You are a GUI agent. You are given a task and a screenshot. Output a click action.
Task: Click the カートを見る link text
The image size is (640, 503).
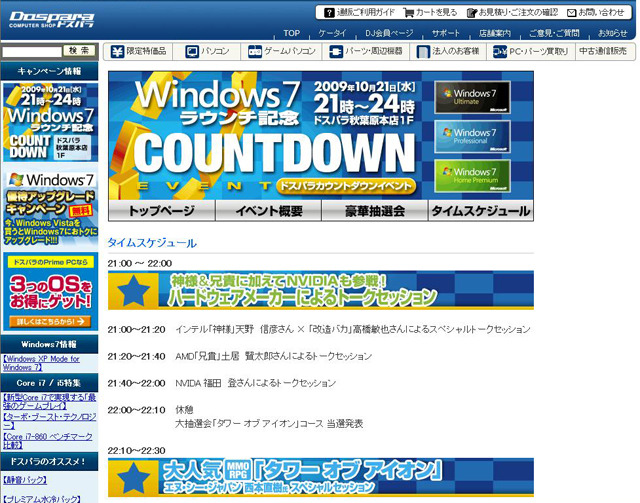pyautogui.click(x=436, y=13)
